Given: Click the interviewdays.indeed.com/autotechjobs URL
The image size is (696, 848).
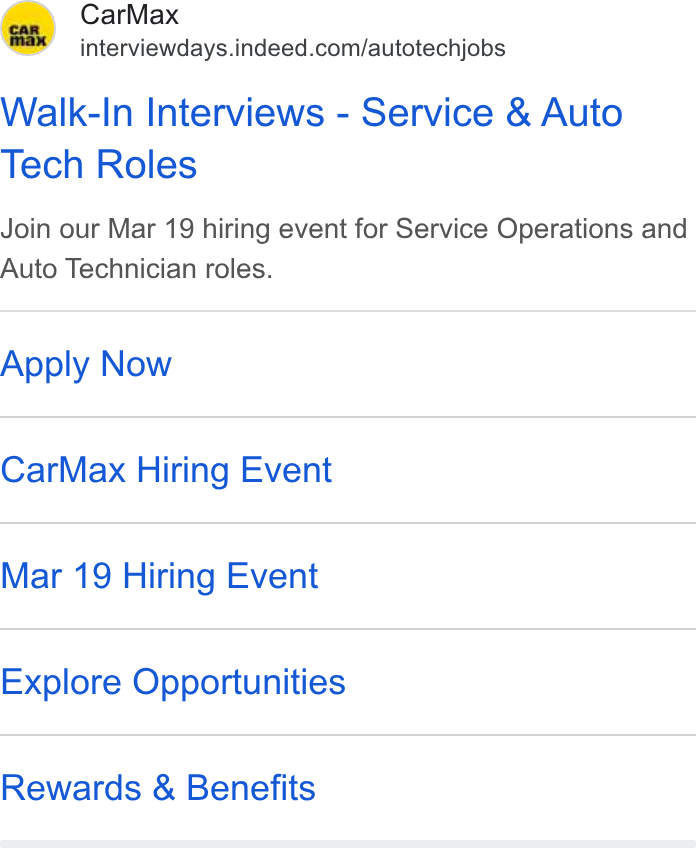Looking at the screenshot, I should pyautogui.click(x=293, y=49).
